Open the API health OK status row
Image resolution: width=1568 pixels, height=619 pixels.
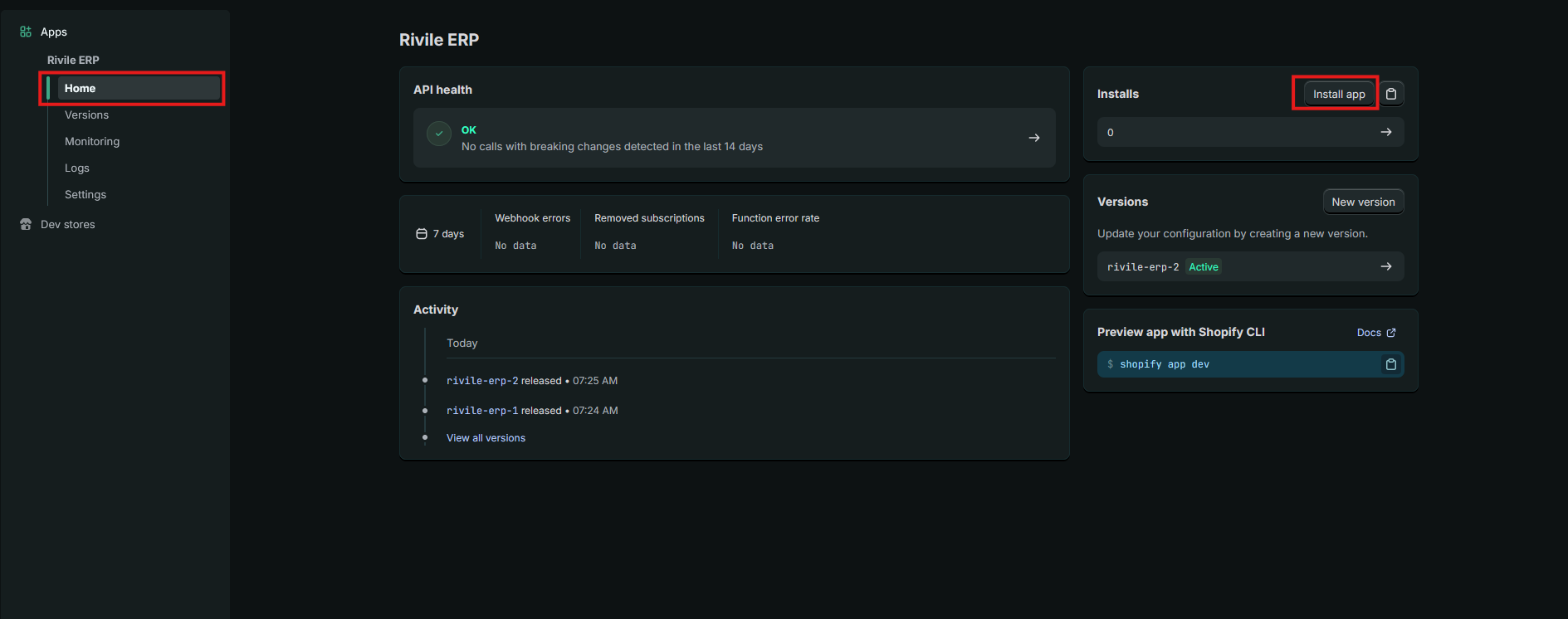(735, 138)
